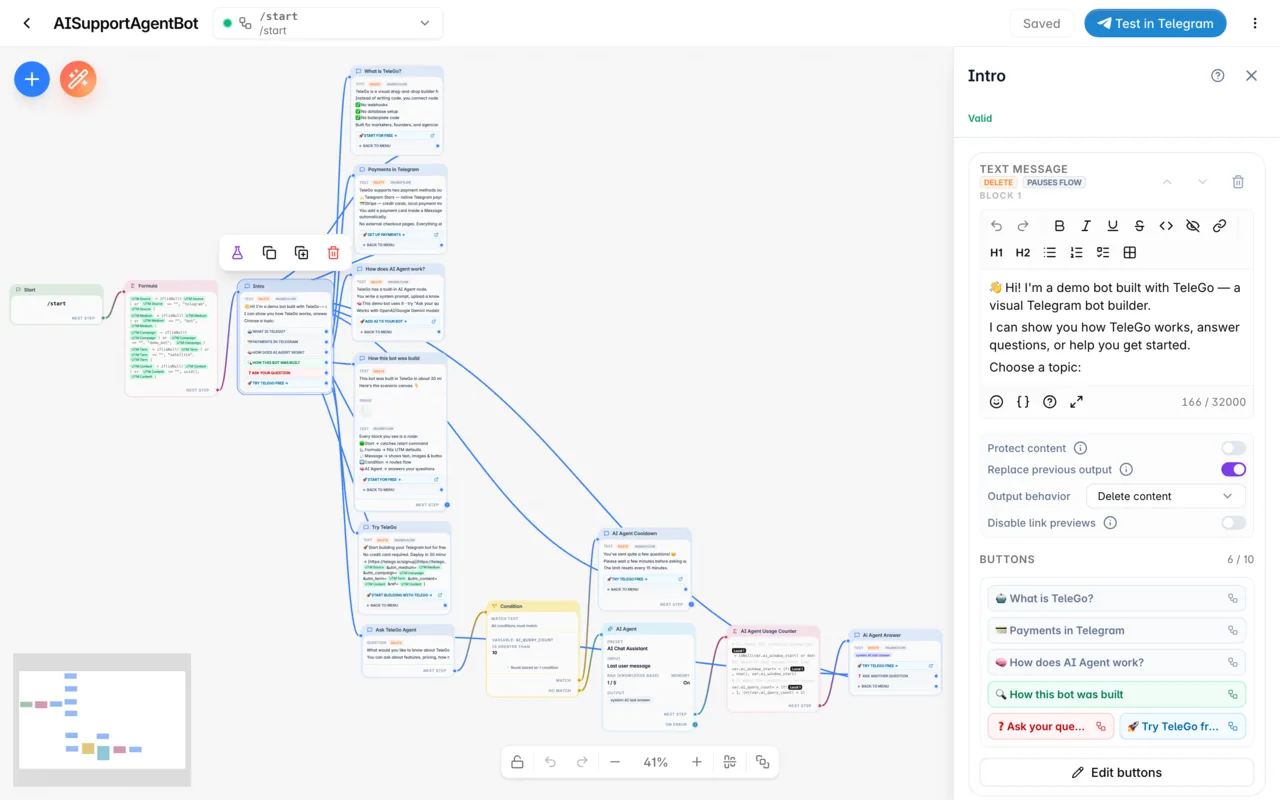Screen dimensions: 1280x800
Task: Insert a variable with curly braces icon
Action: [1023, 402]
